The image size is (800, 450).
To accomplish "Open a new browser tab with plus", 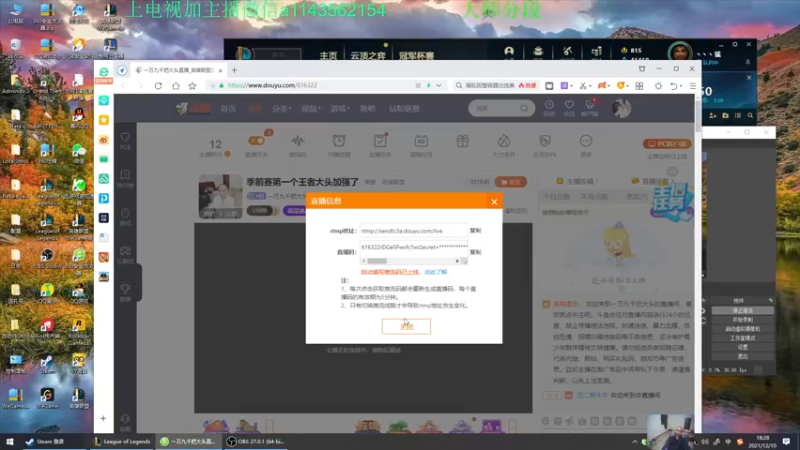I will pyautogui.click(x=234, y=70).
